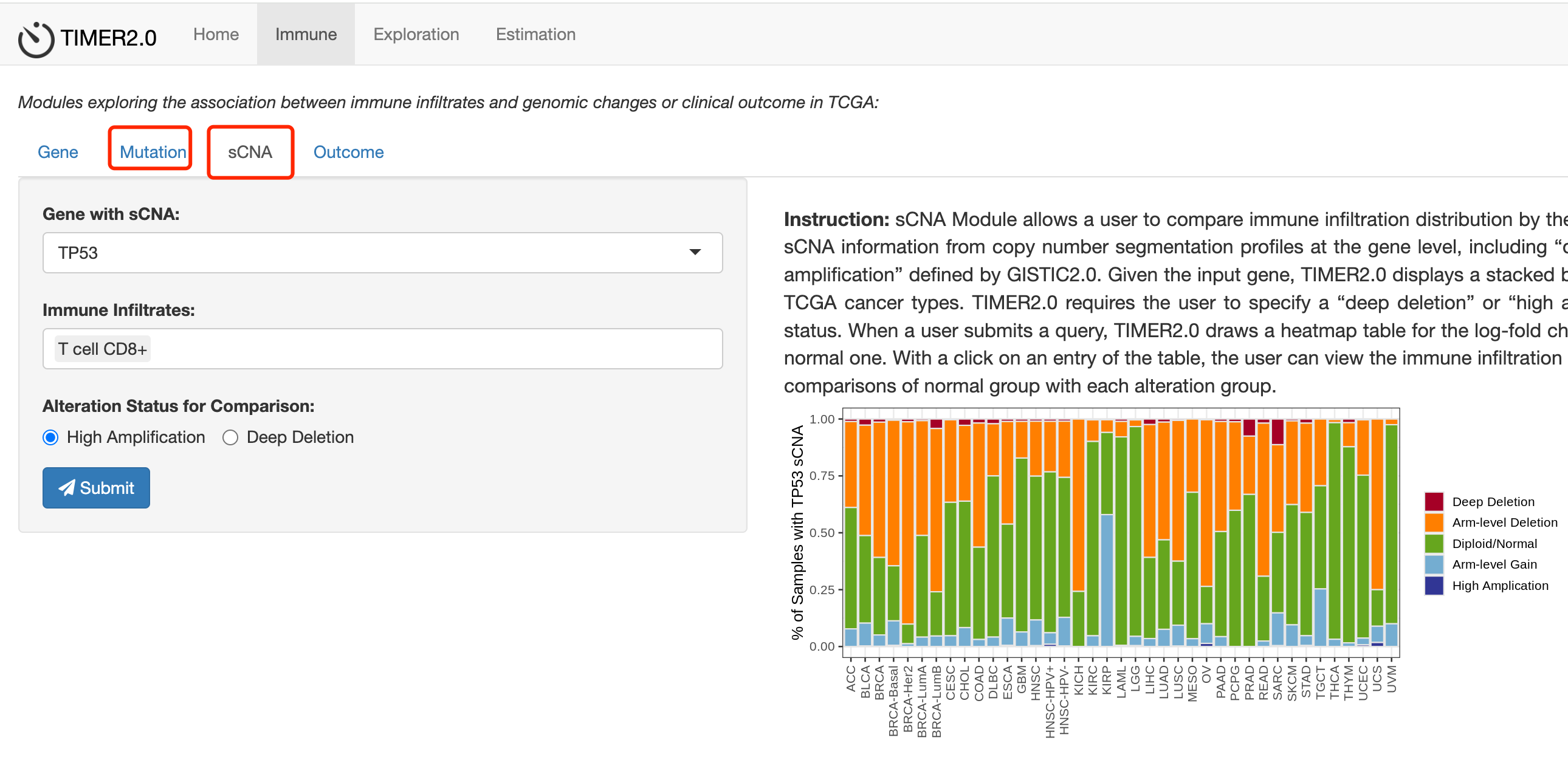
Task: Open the Exploration navigation item
Action: point(416,34)
